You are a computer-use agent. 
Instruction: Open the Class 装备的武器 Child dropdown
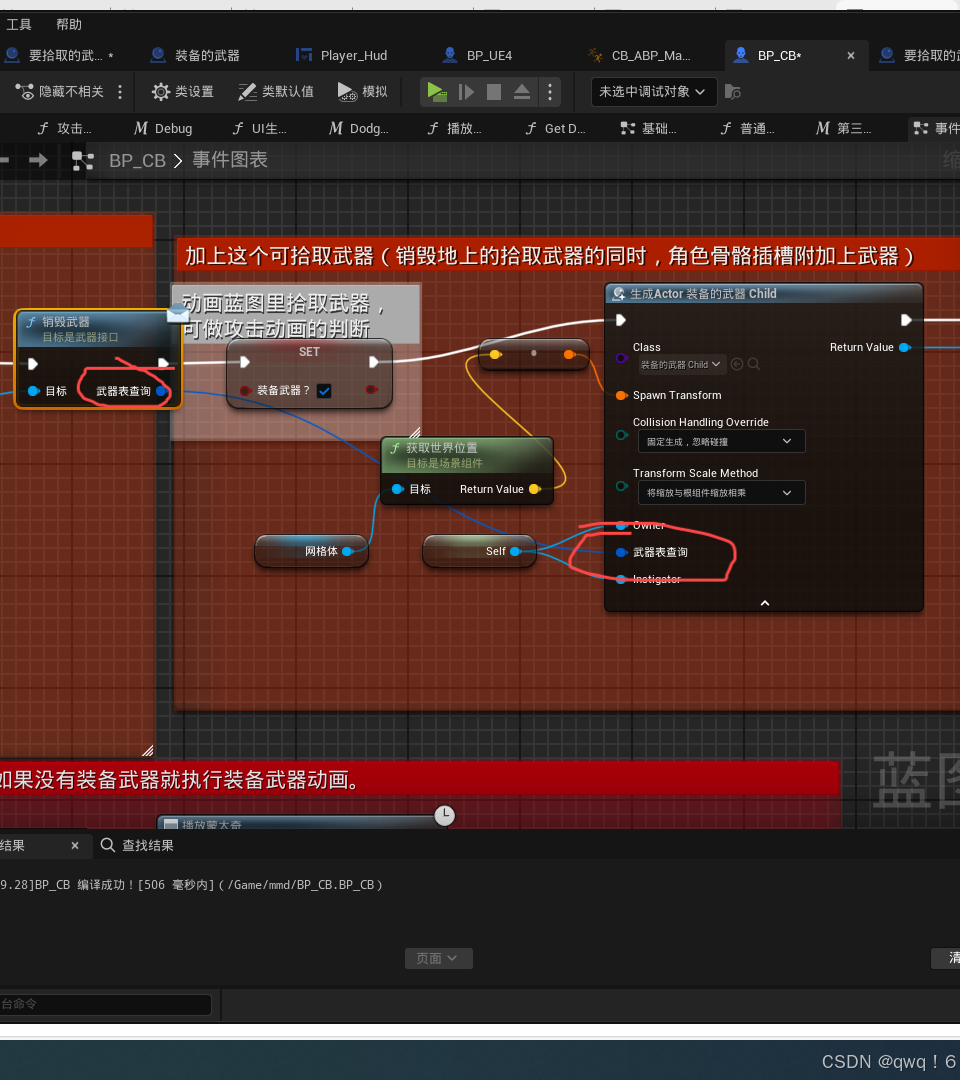[680, 364]
